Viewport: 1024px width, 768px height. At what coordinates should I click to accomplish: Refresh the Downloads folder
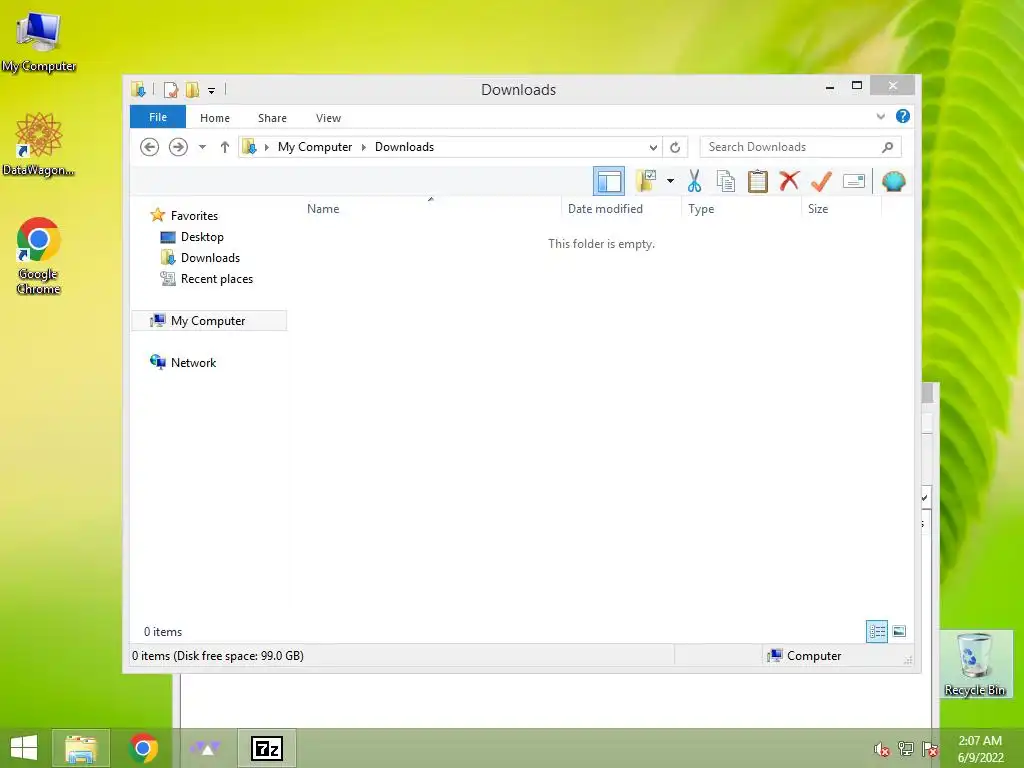coord(675,147)
